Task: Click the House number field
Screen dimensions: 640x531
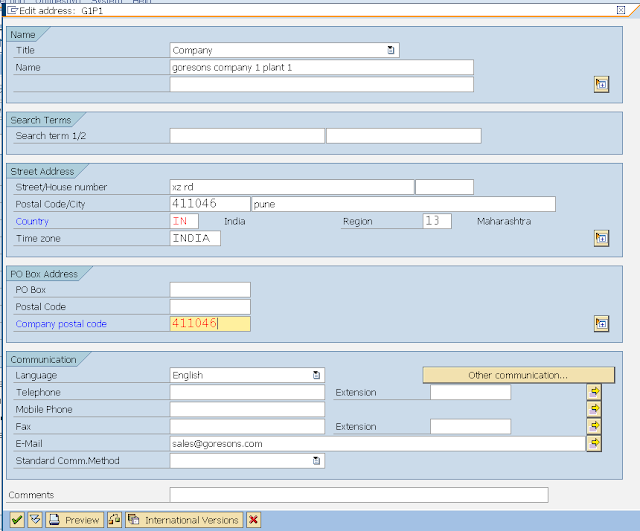Action: tap(444, 187)
